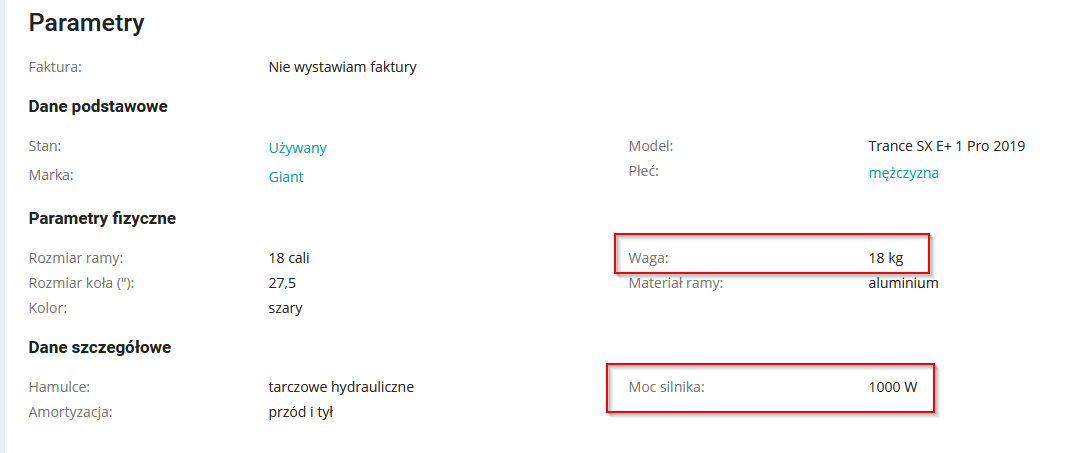Screen dimensions: 1080x453
Task: Click the brakes value "tarczowe hydrauliczne"
Action: click(x=341, y=387)
